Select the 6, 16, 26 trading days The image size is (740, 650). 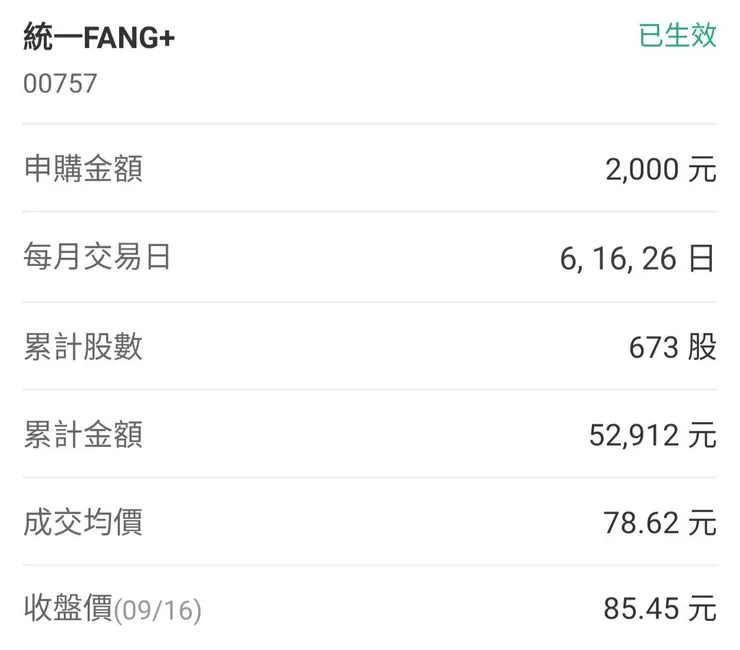(619, 259)
